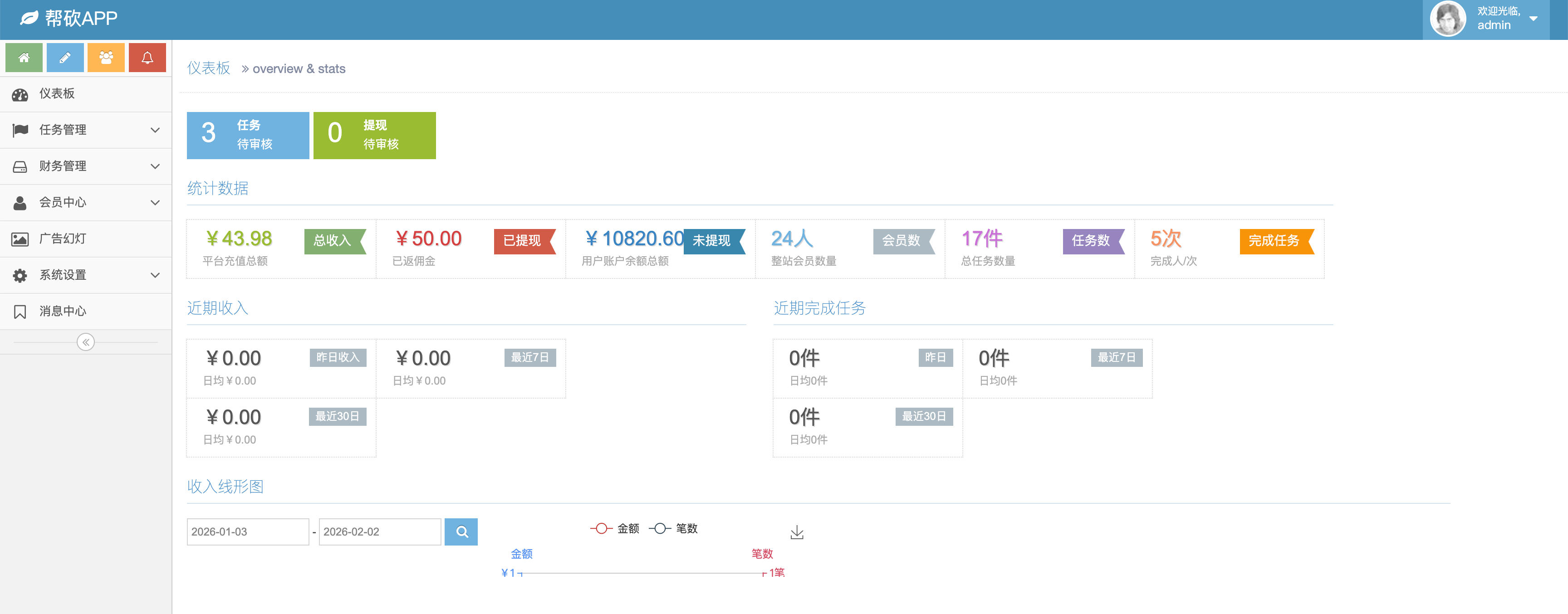The image size is (1568, 614).
Task: Open the 财务管理 sidebar menu item
Action: pos(86,166)
